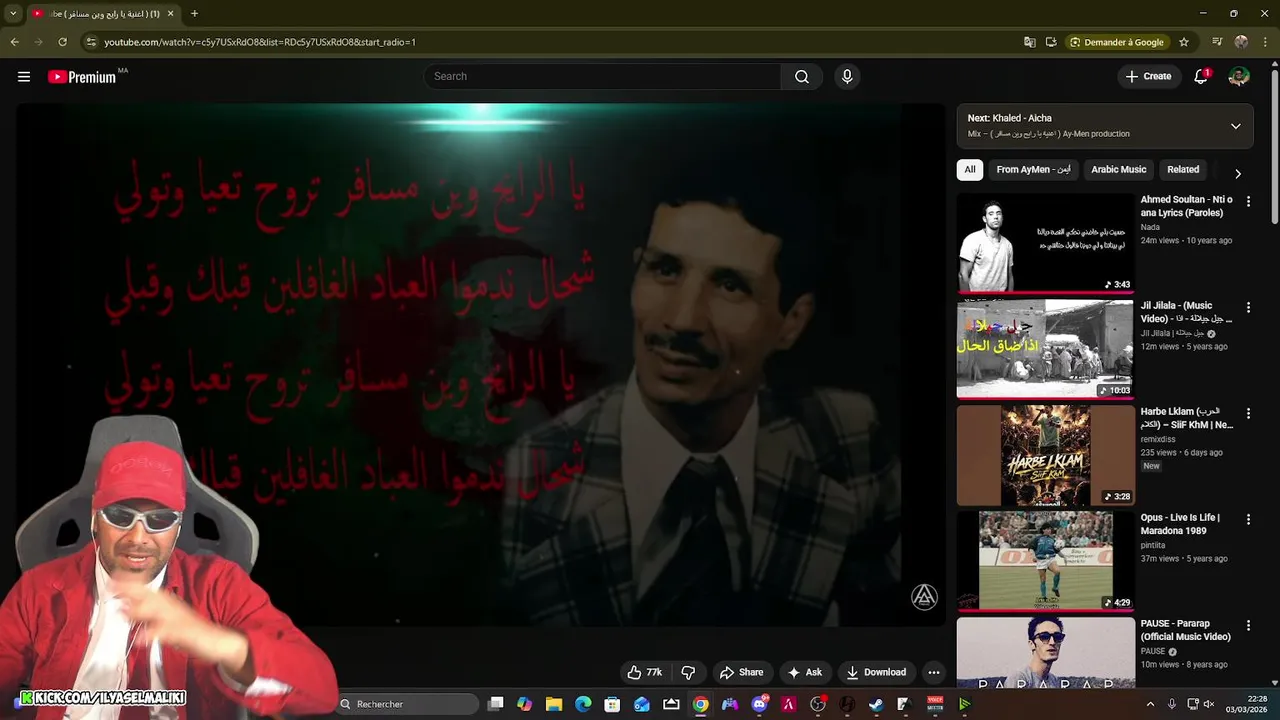The width and height of the screenshot is (1280, 720).
Task: Click the YouTube search input field
Action: point(603,77)
